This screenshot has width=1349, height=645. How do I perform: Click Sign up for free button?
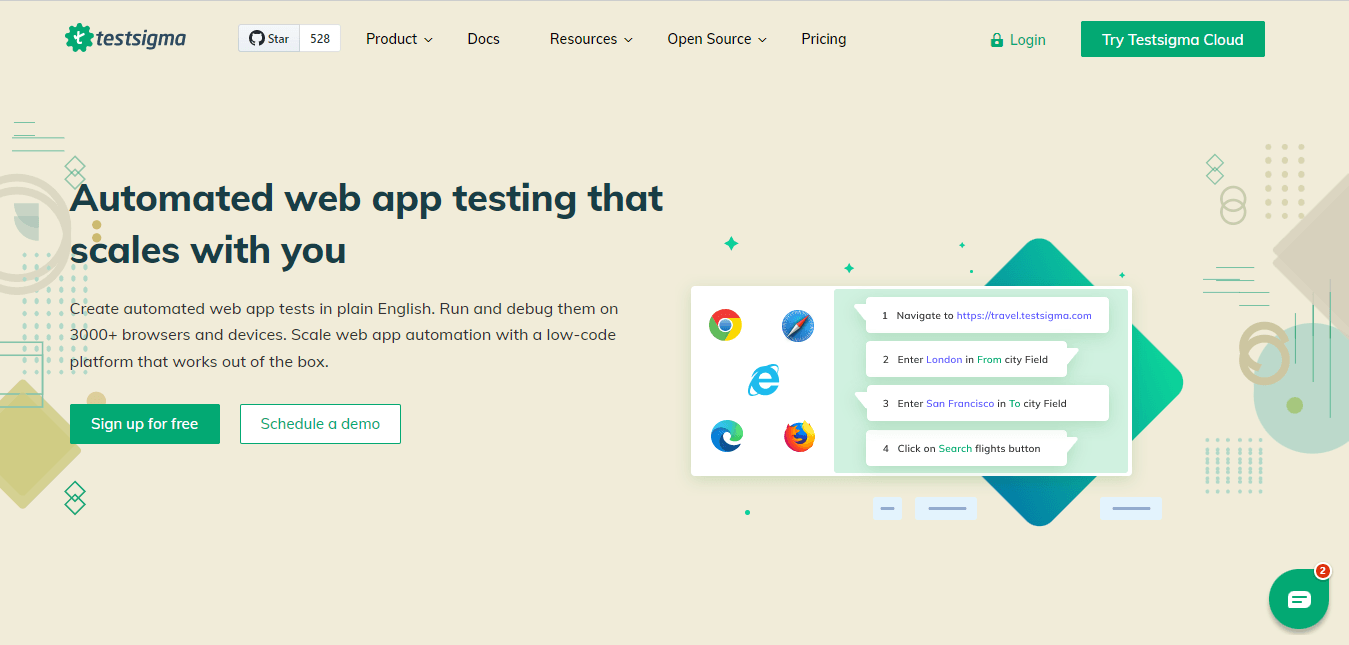[x=145, y=424]
